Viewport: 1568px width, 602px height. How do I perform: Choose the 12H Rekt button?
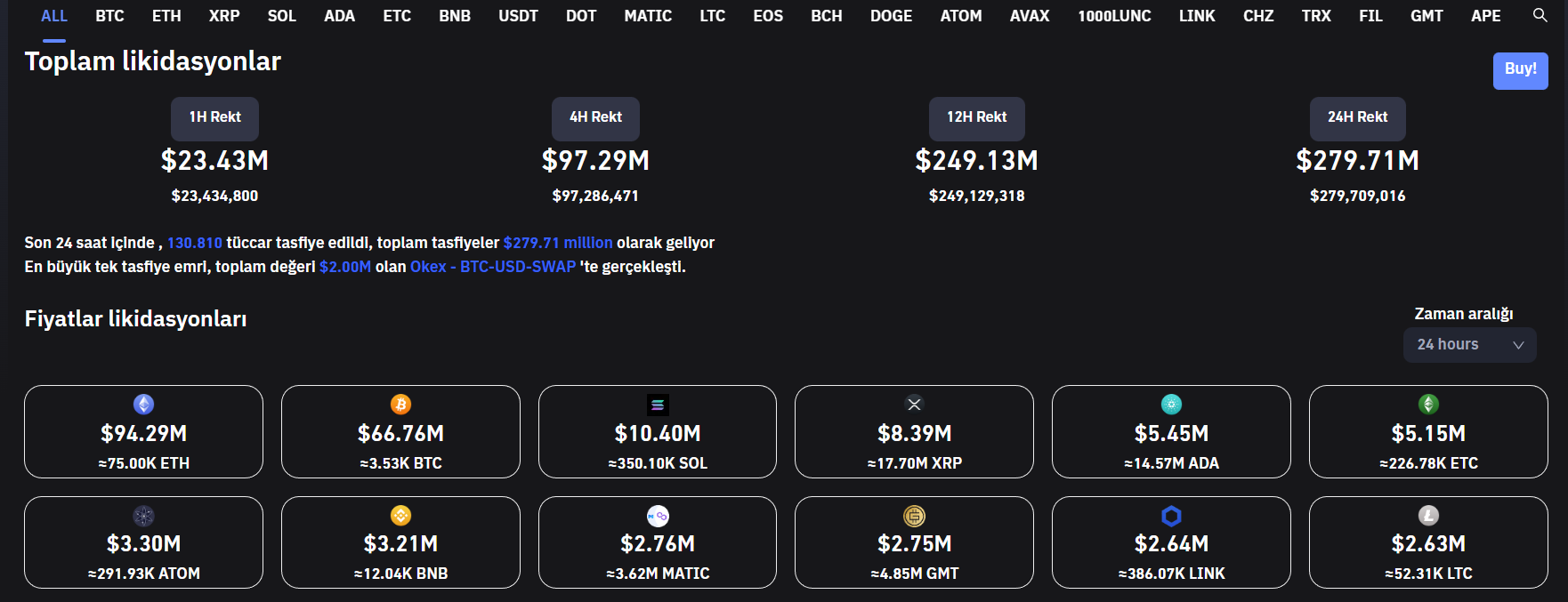976,117
